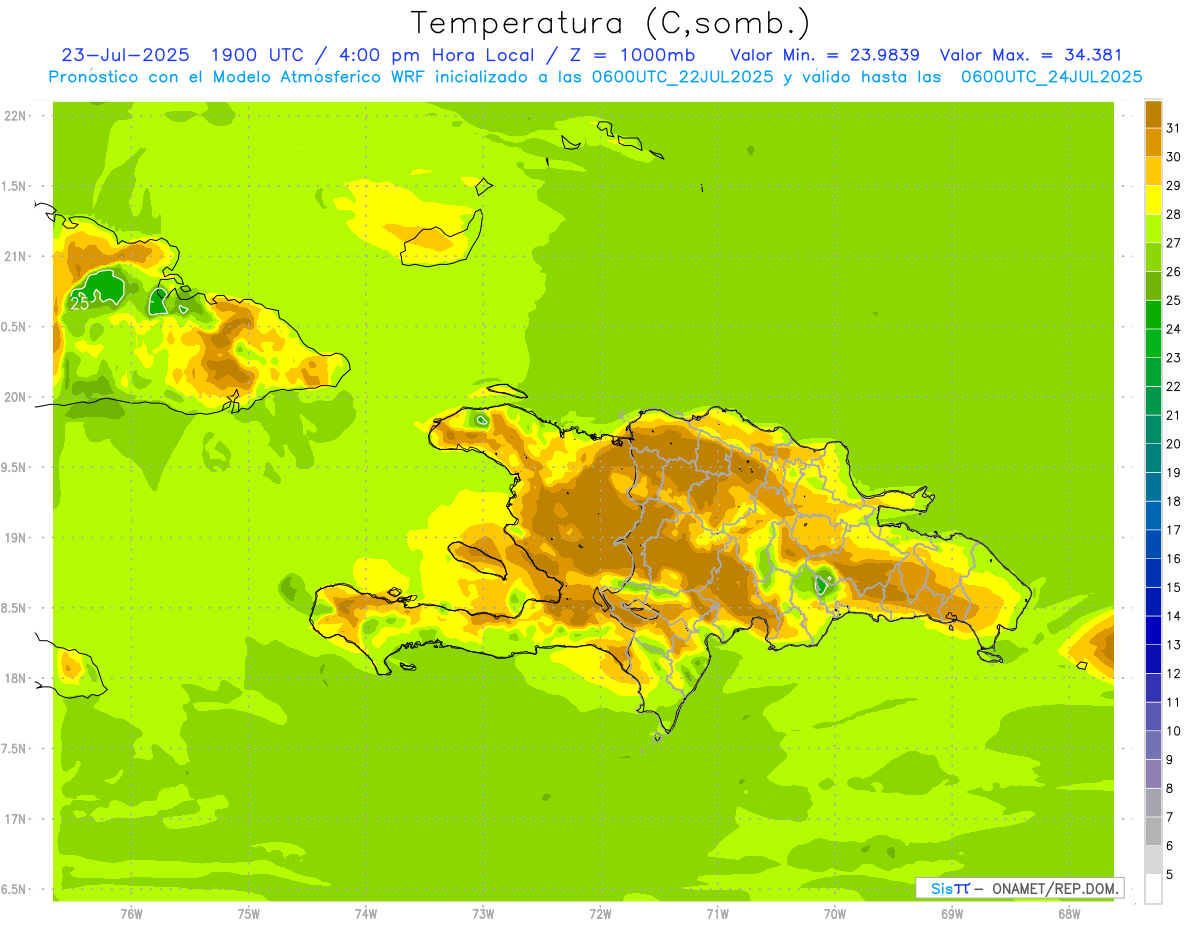
Task: Click the '75W' longitude label
Action: (x=249, y=913)
